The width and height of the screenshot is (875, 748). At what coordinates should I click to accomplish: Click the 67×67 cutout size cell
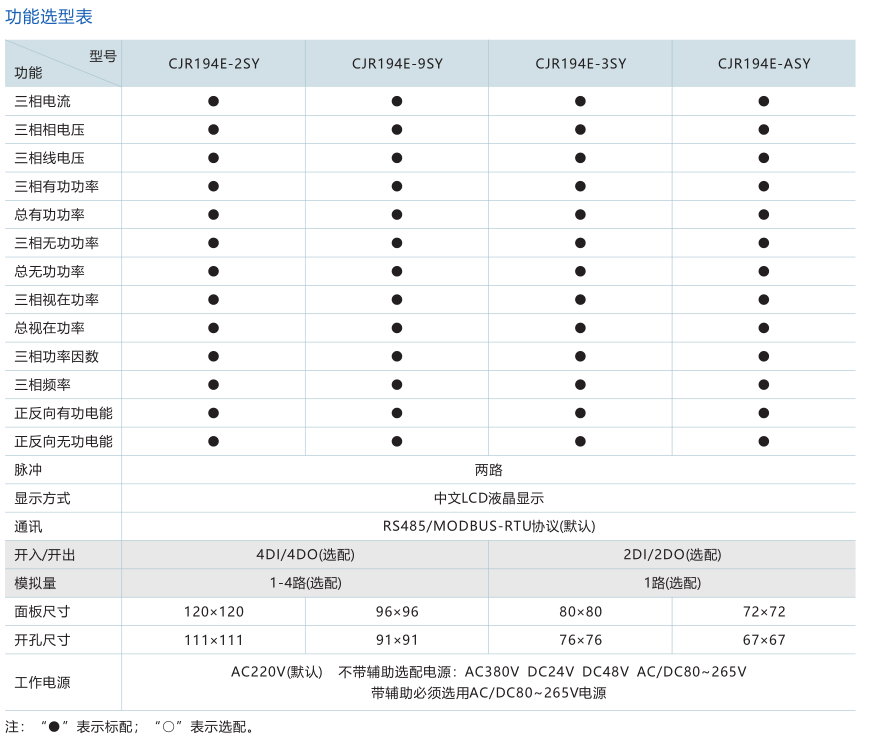click(764, 640)
